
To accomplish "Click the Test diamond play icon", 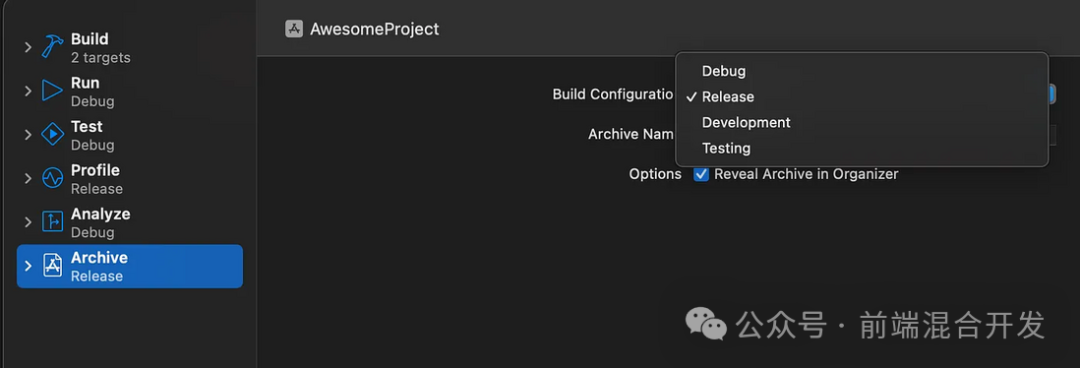I will coord(52,134).
